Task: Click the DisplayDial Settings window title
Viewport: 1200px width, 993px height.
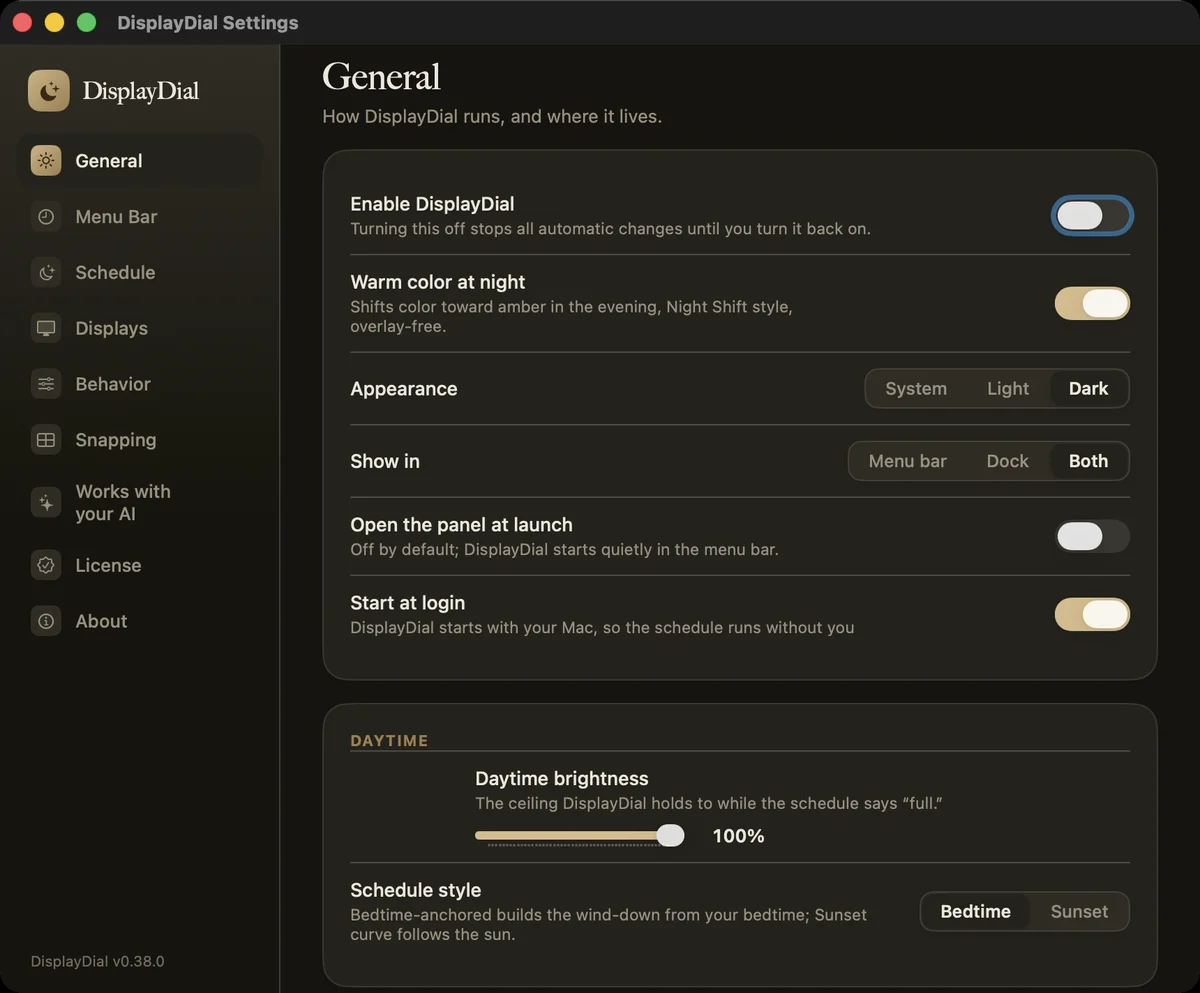Action: coord(208,23)
